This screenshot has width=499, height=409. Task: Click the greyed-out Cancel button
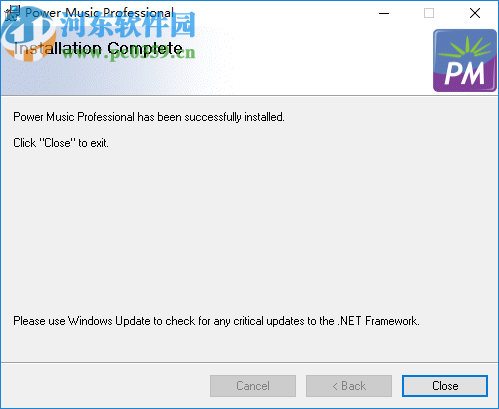(253, 386)
